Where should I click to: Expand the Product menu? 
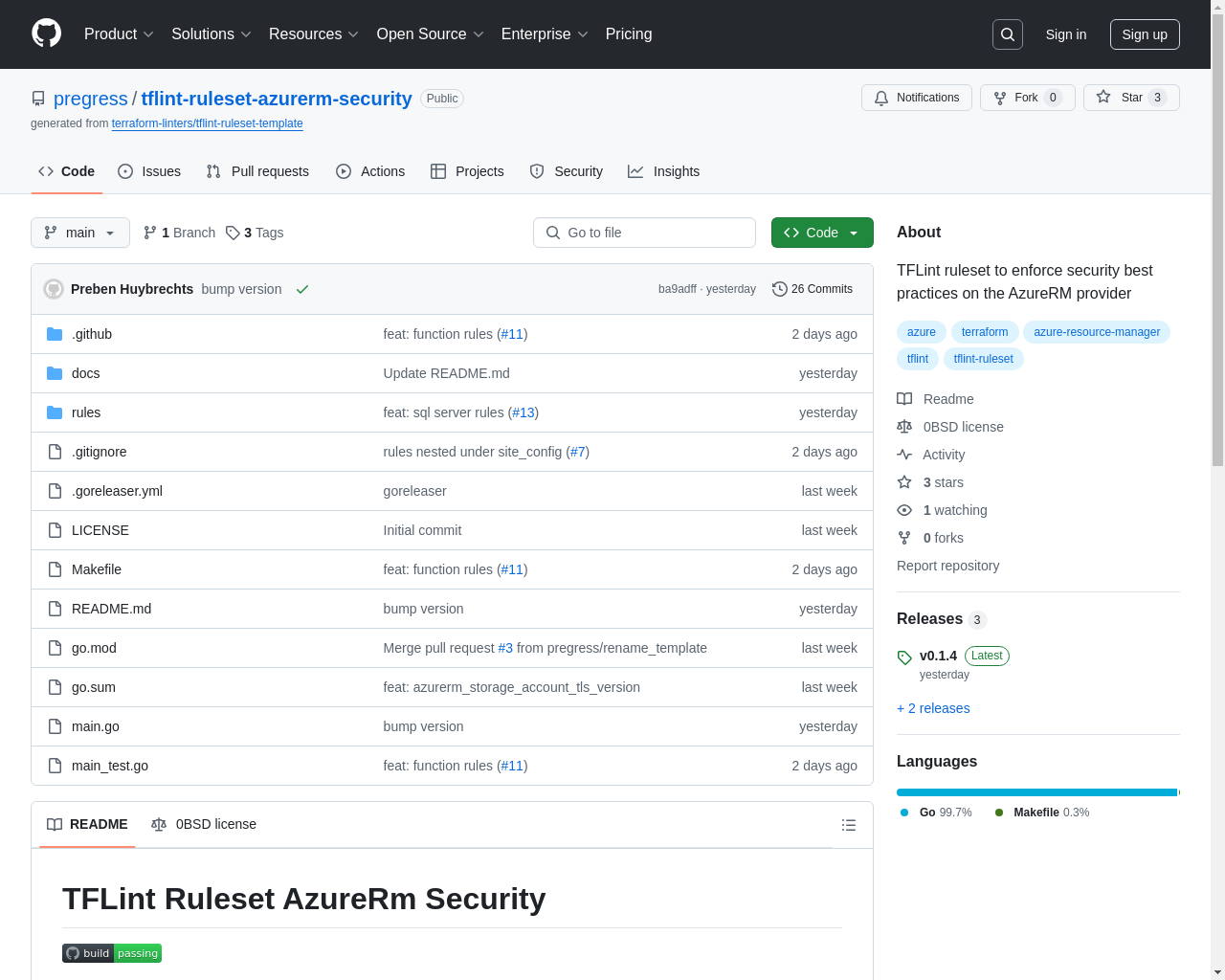[119, 34]
